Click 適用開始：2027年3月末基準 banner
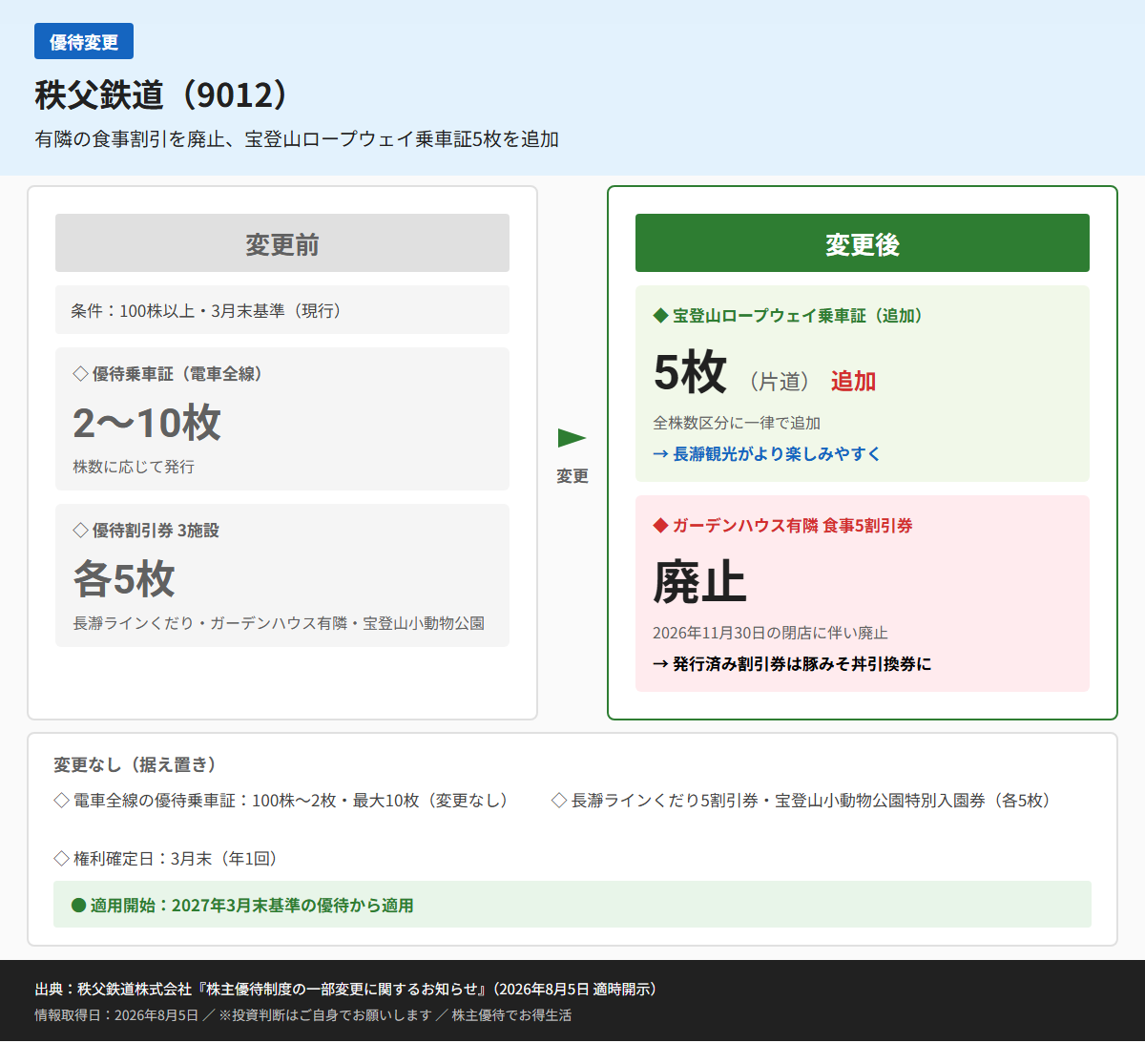 coord(572,905)
